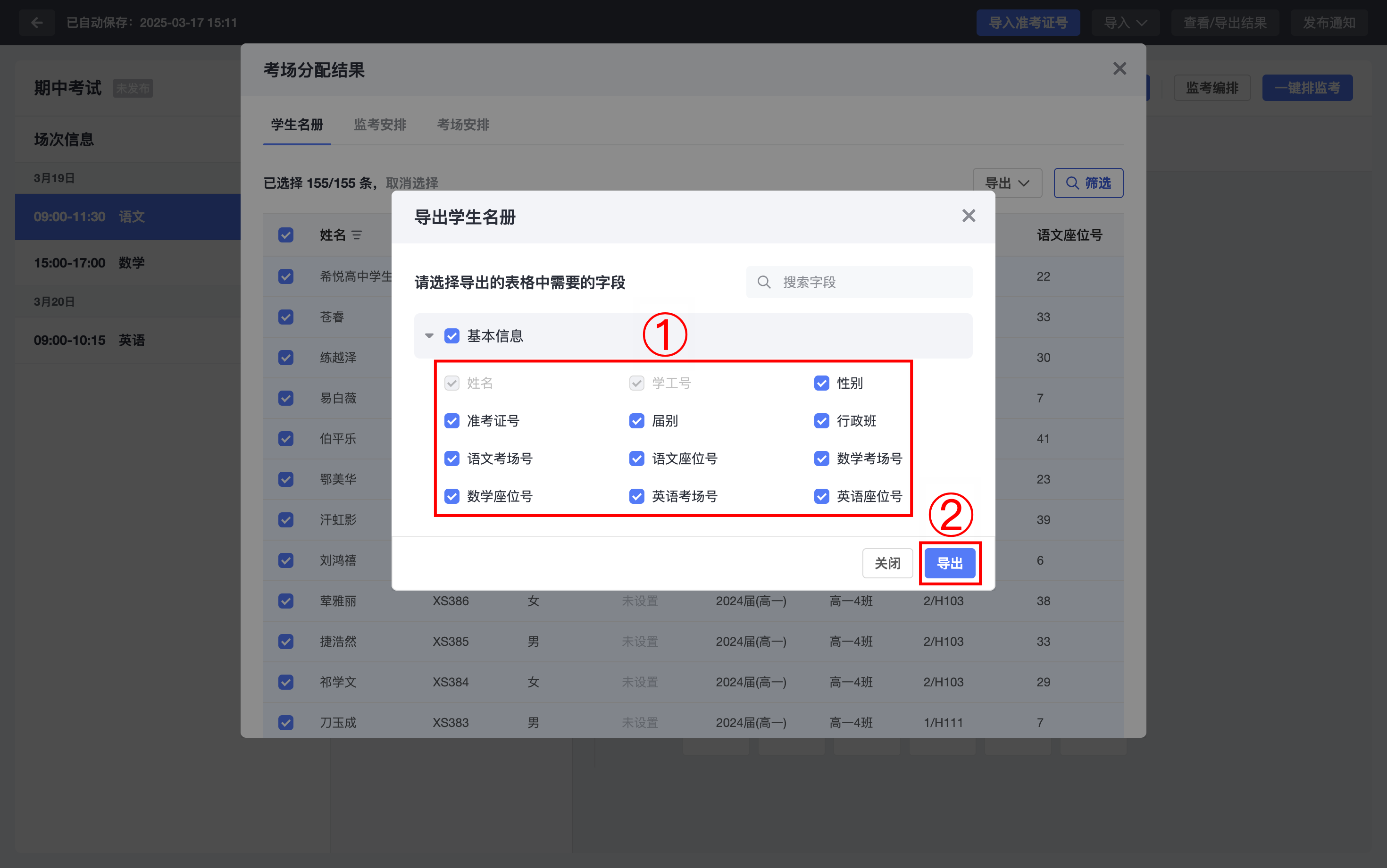The image size is (1387, 868).
Task: Click the 姓名 column sort icon
Action: click(357, 235)
